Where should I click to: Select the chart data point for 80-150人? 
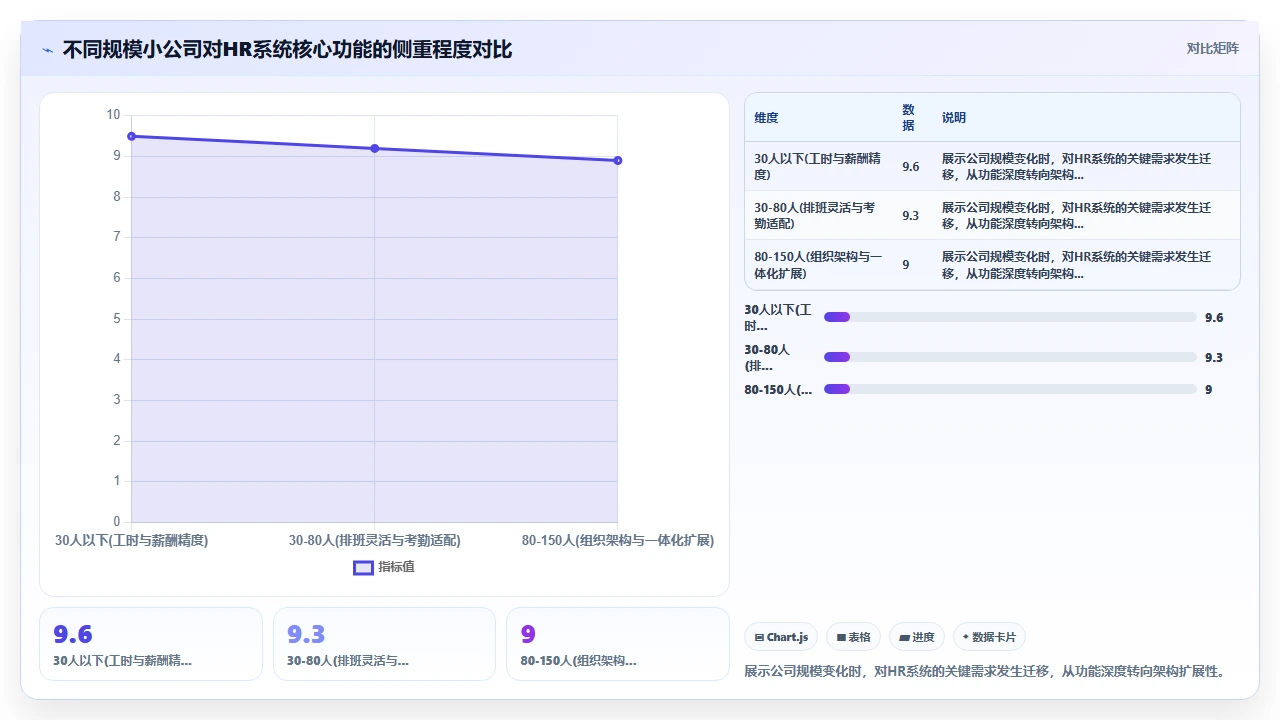coord(618,160)
